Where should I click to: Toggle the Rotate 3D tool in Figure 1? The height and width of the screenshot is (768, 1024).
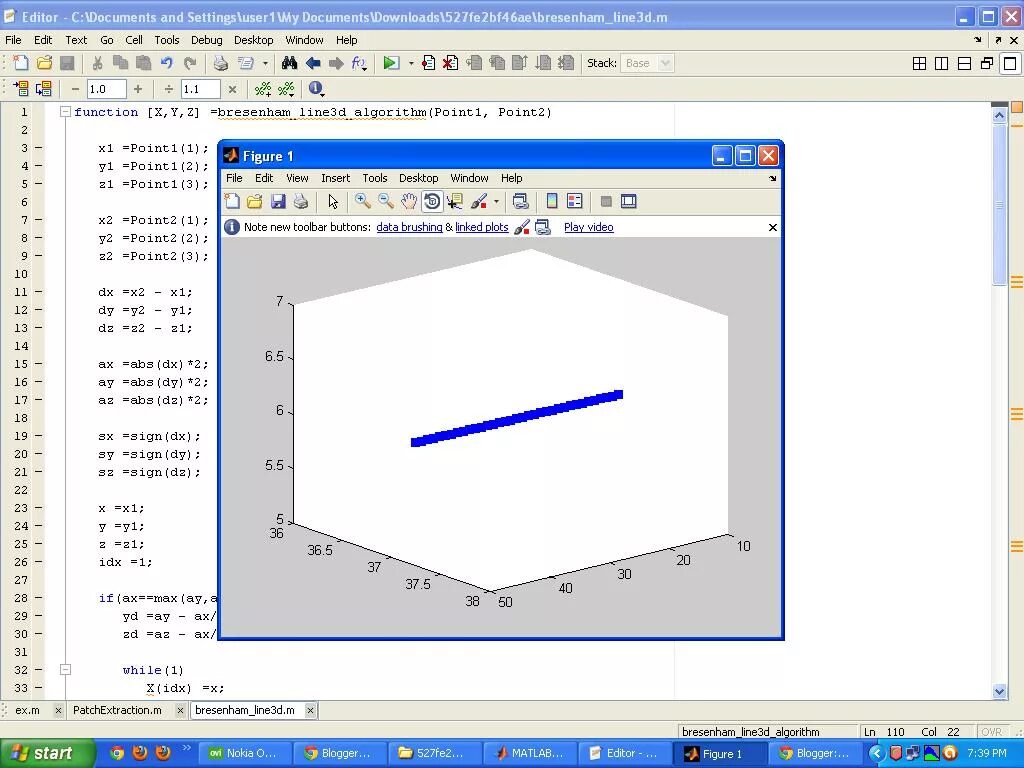pos(432,201)
